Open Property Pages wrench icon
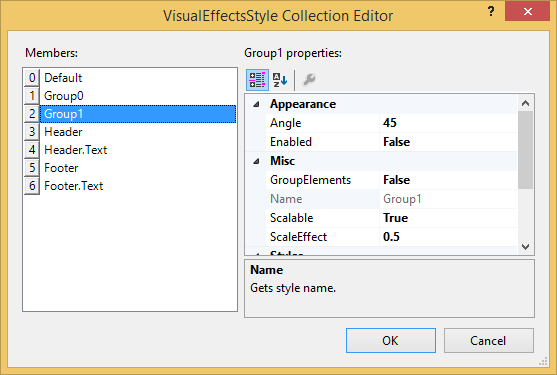This screenshot has height=375, width=557. 309,80
